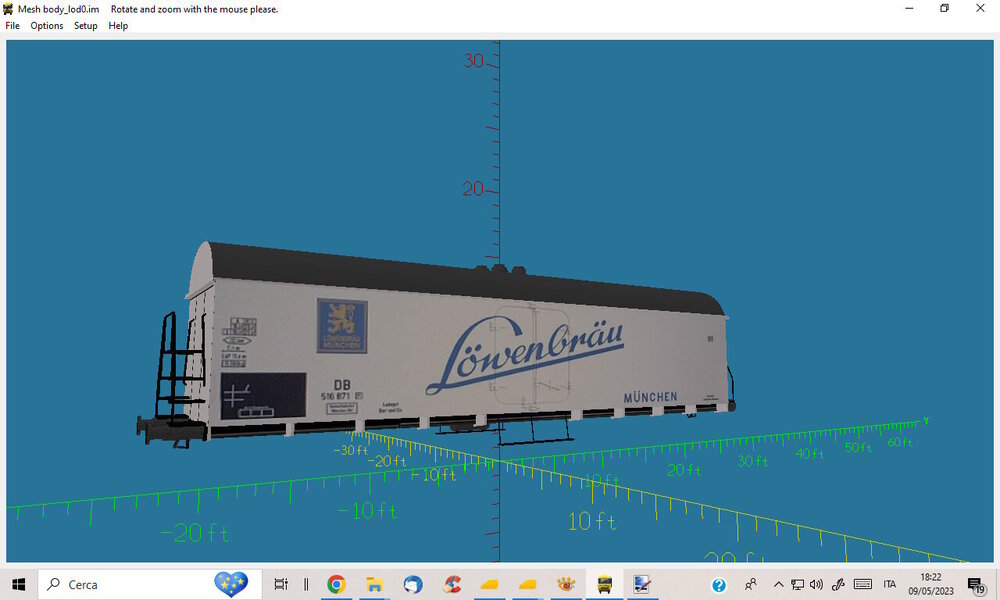Viewport: 1000px width, 600px height.
Task: Open the People tray icon
Action: click(751, 584)
